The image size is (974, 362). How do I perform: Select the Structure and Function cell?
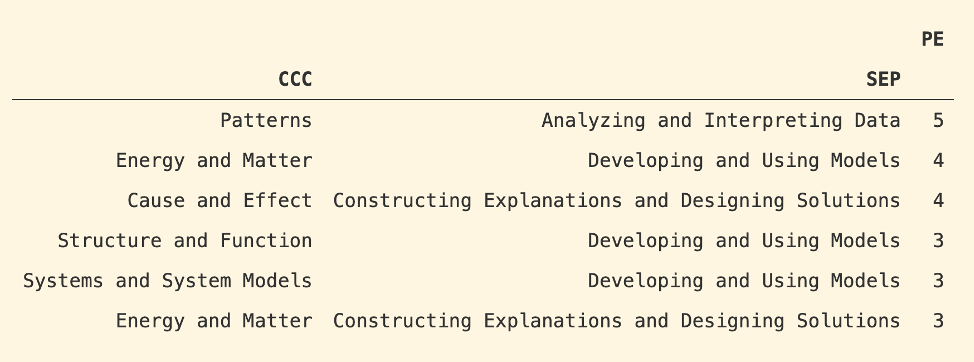[x=185, y=240]
